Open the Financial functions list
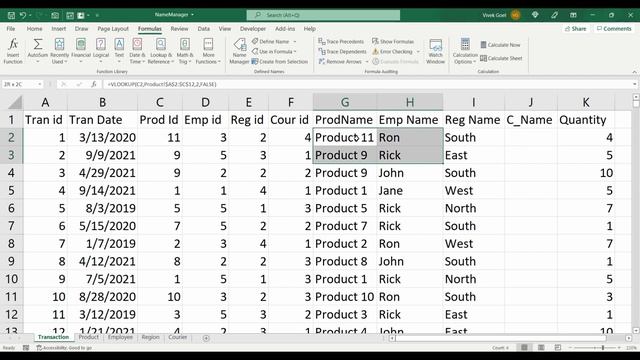The height and width of the screenshot is (360, 640). [x=81, y=51]
